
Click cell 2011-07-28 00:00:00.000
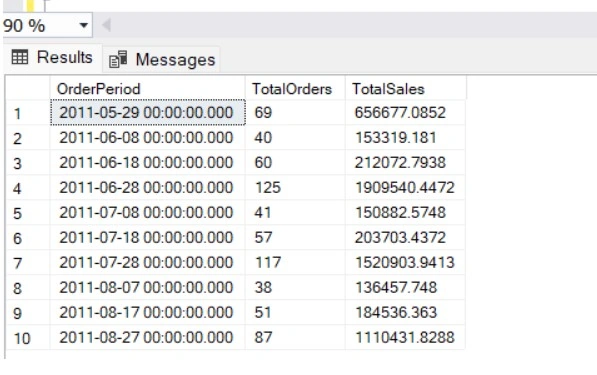[147, 263]
